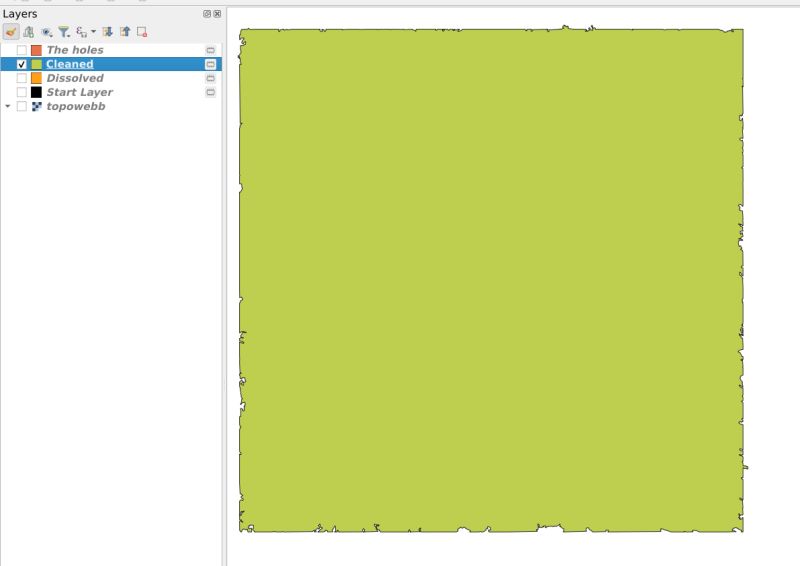Click the memory layer indicator for Dissolved
Screen dimensions: 800x566
point(211,78)
